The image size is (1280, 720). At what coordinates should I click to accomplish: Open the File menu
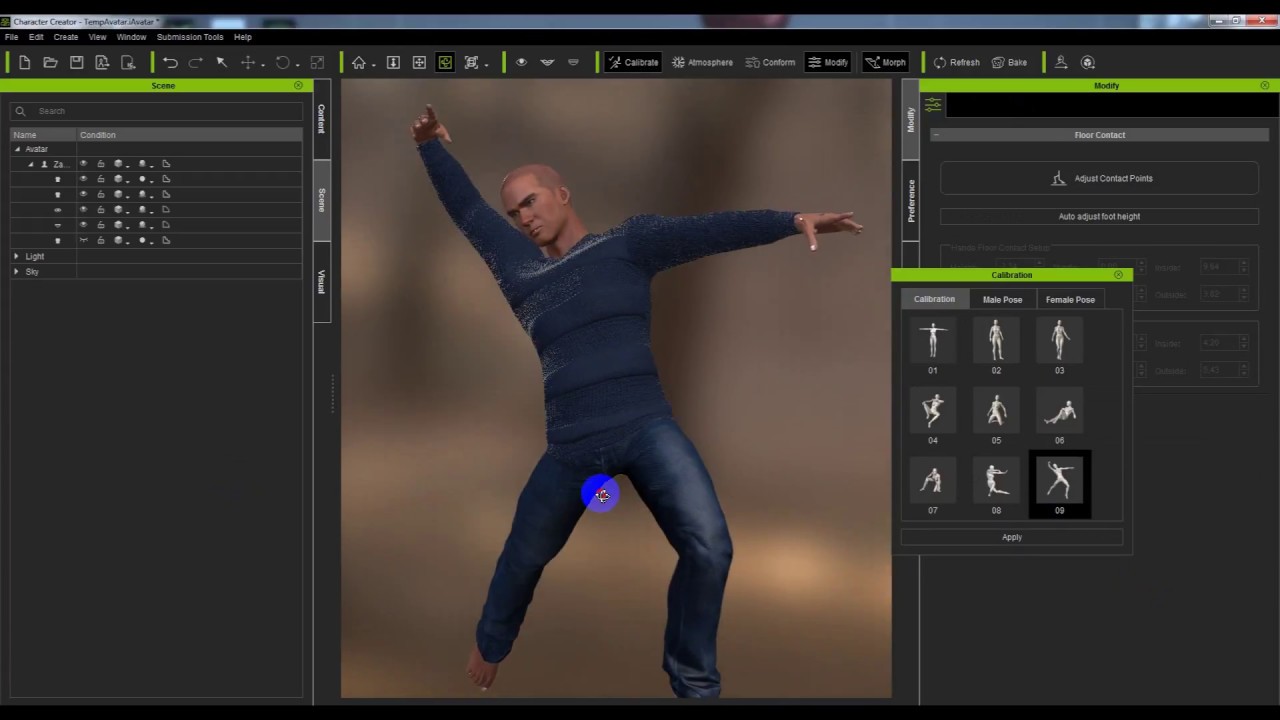click(x=12, y=37)
